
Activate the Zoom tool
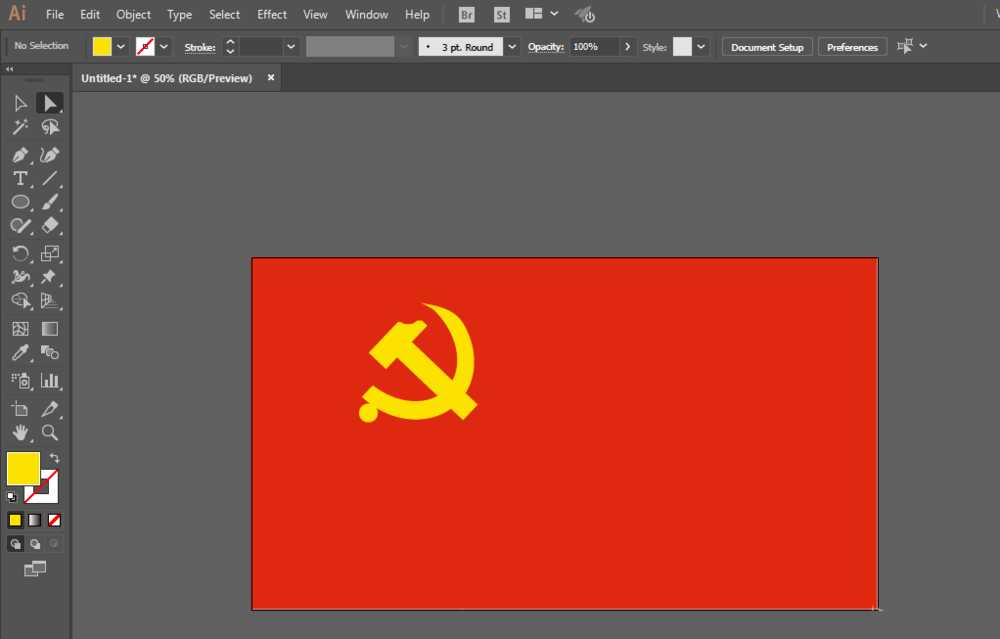pos(50,433)
